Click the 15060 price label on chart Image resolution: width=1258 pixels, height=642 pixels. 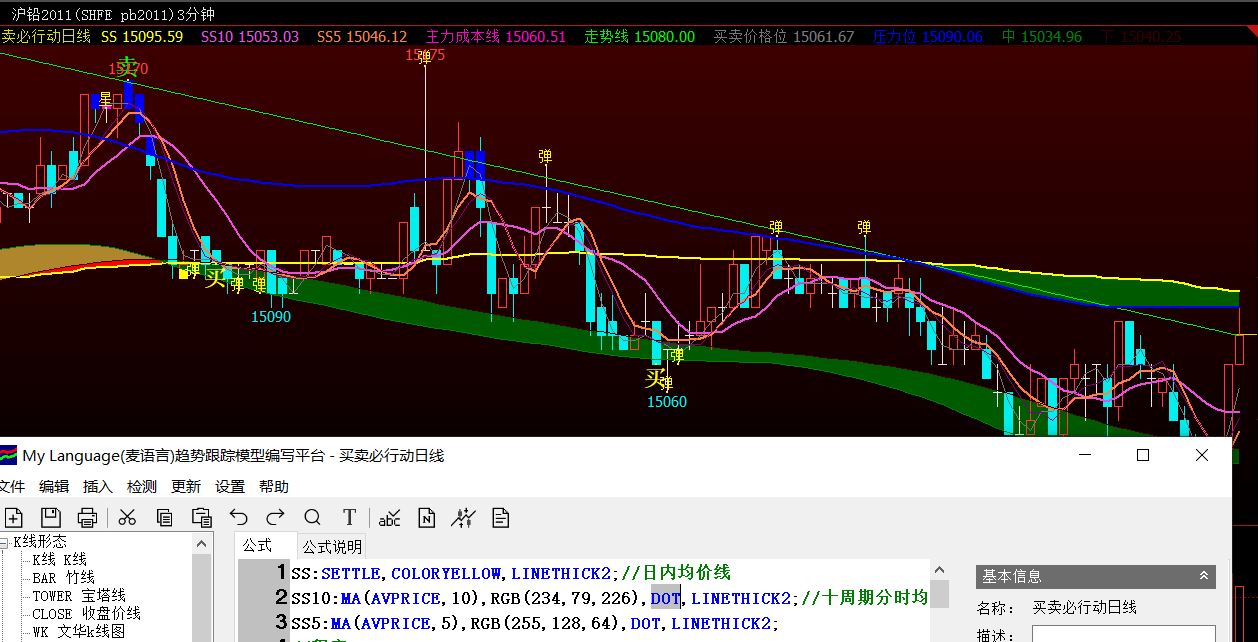point(666,402)
